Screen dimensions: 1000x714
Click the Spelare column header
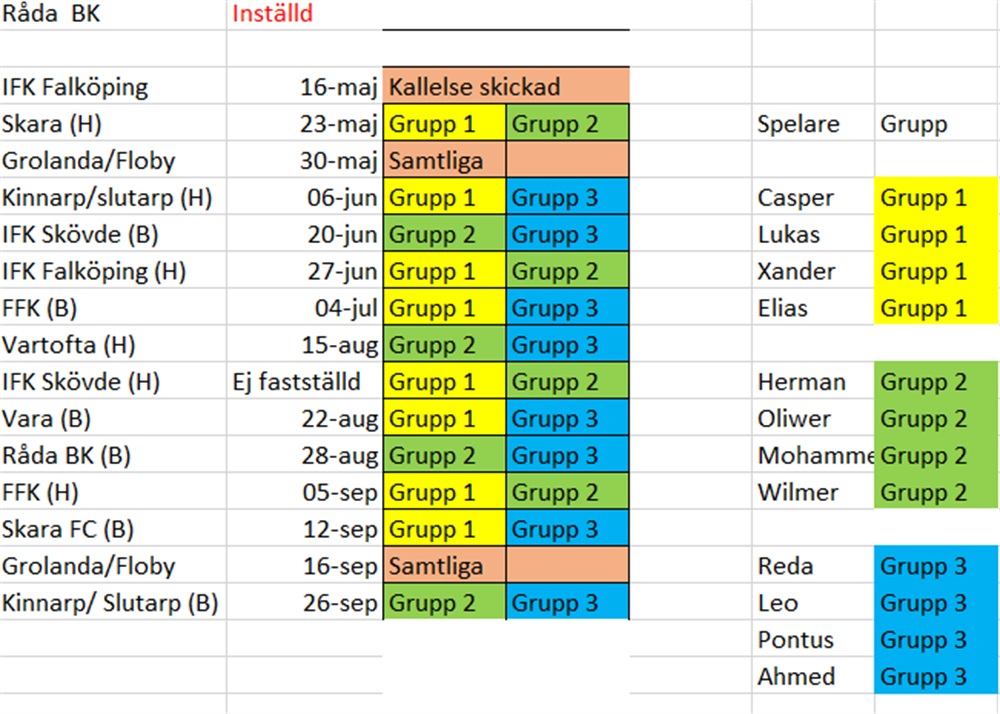click(813, 123)
